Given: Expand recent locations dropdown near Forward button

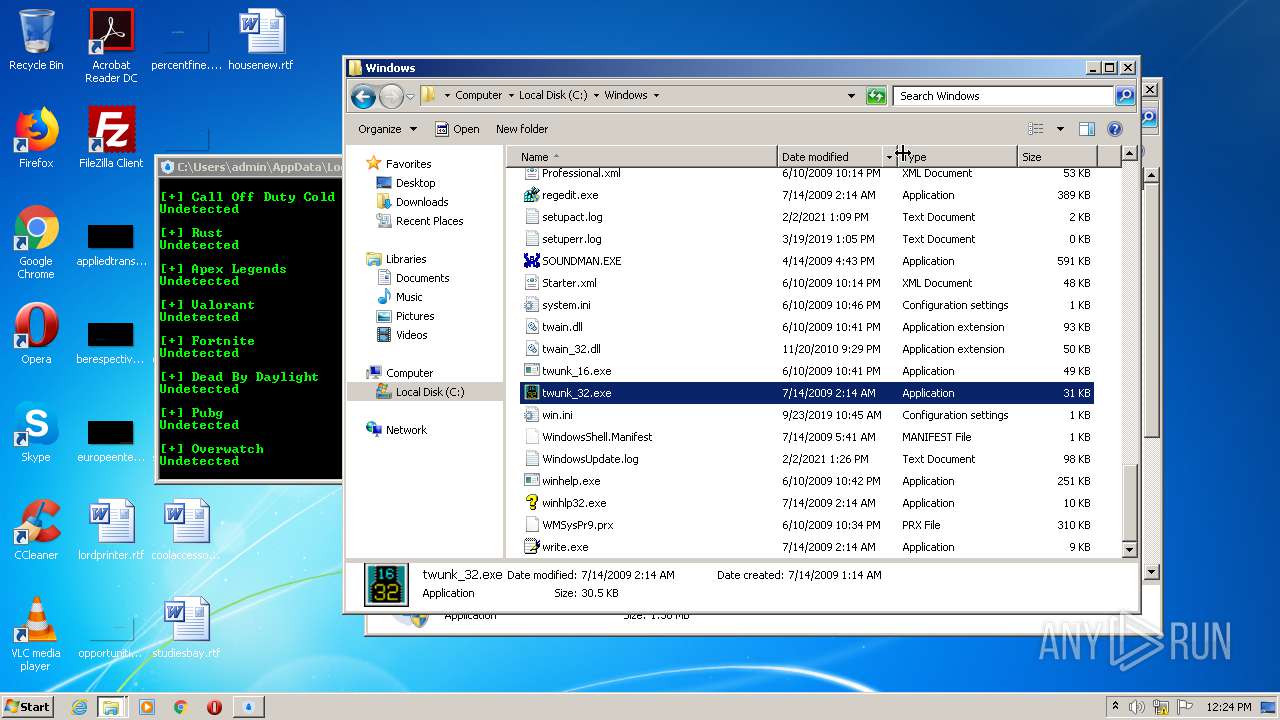Looking at the screenshot, I should pyautogui.click(x=410, y=97).
